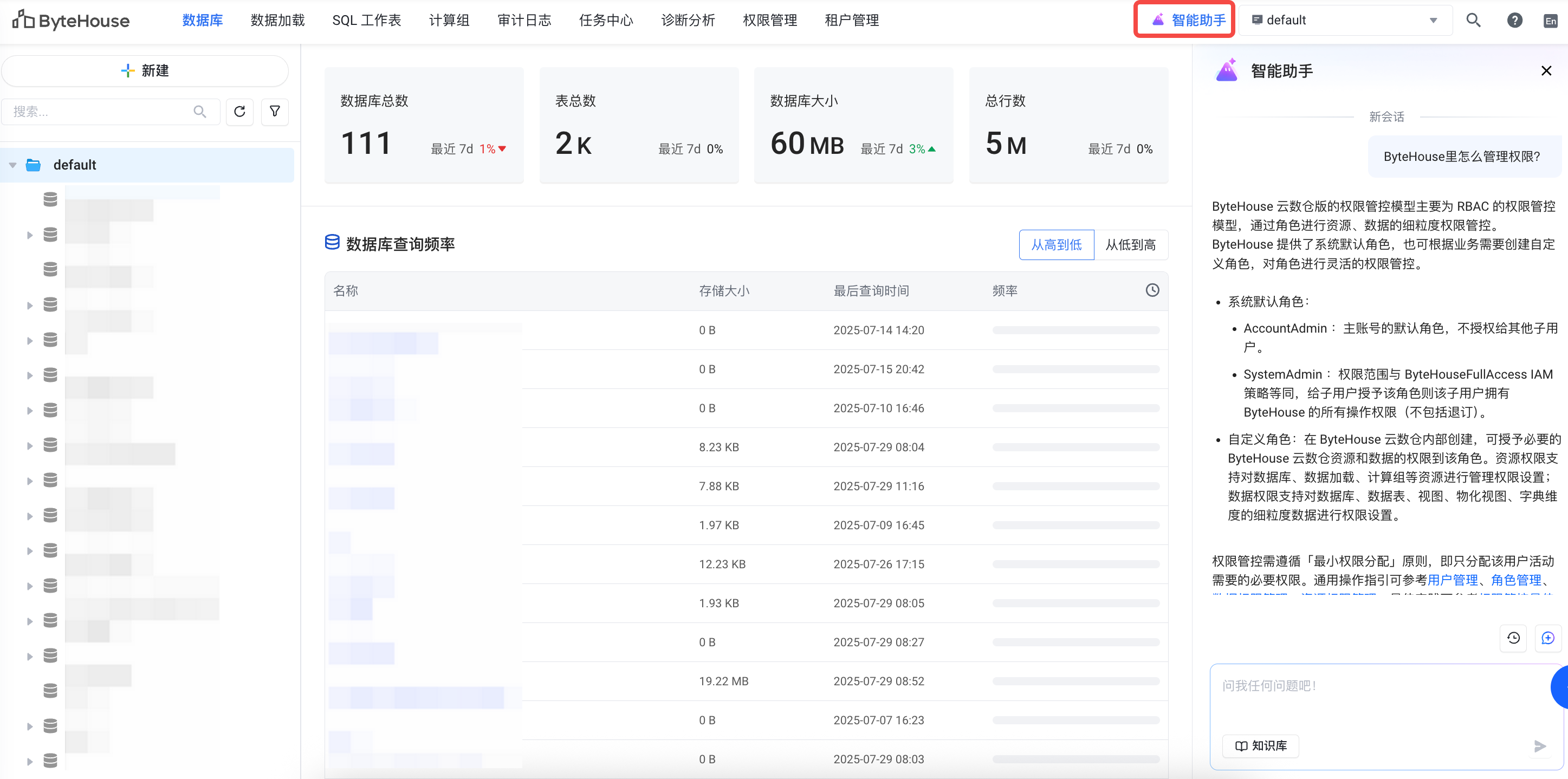The width and height of the screenshot is (1568, 779).
Task: Refresh the database list
Action: [x=239, y=112]
